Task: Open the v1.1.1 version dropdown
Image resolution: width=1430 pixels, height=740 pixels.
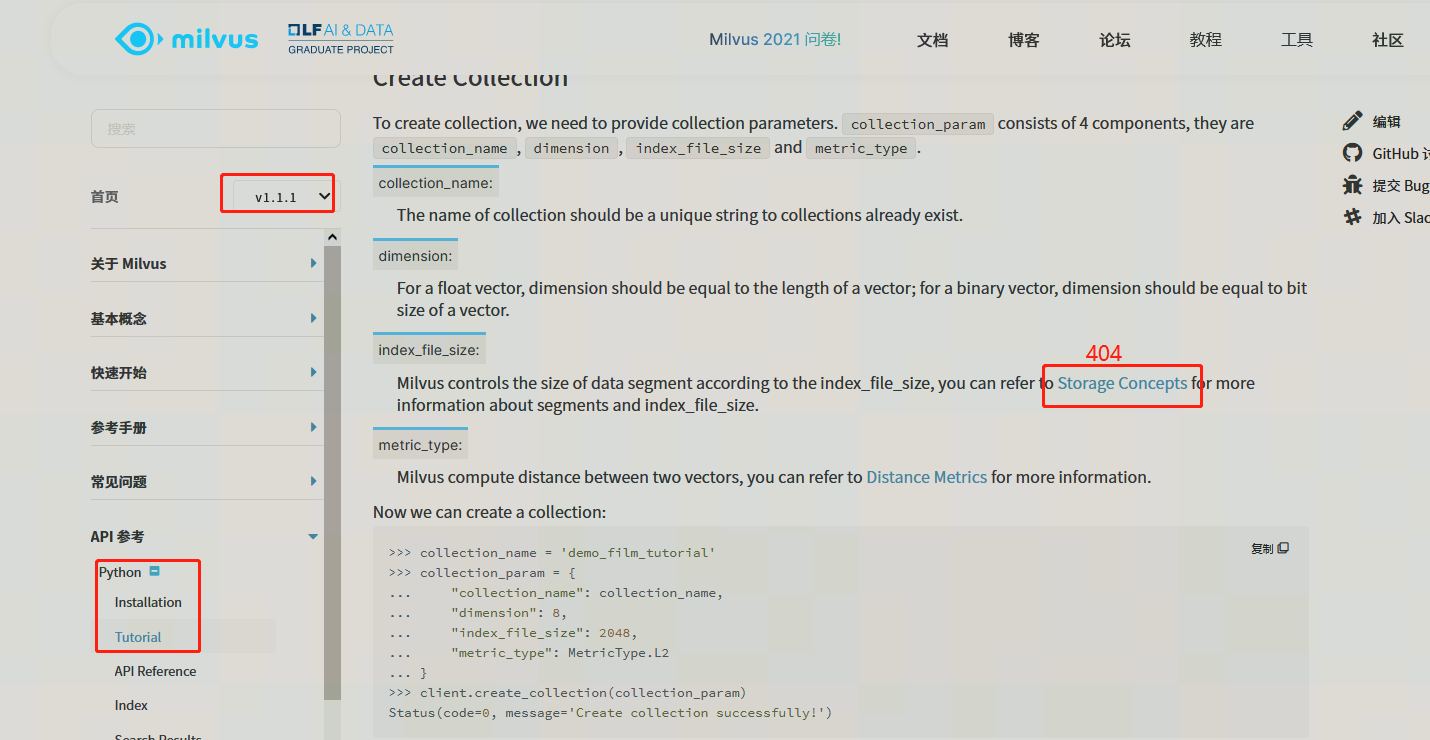Action: pos(277,193)
